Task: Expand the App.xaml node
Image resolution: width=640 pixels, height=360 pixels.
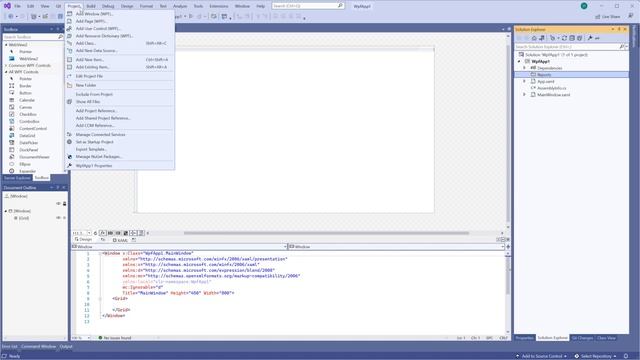Action: click(525, 81)
